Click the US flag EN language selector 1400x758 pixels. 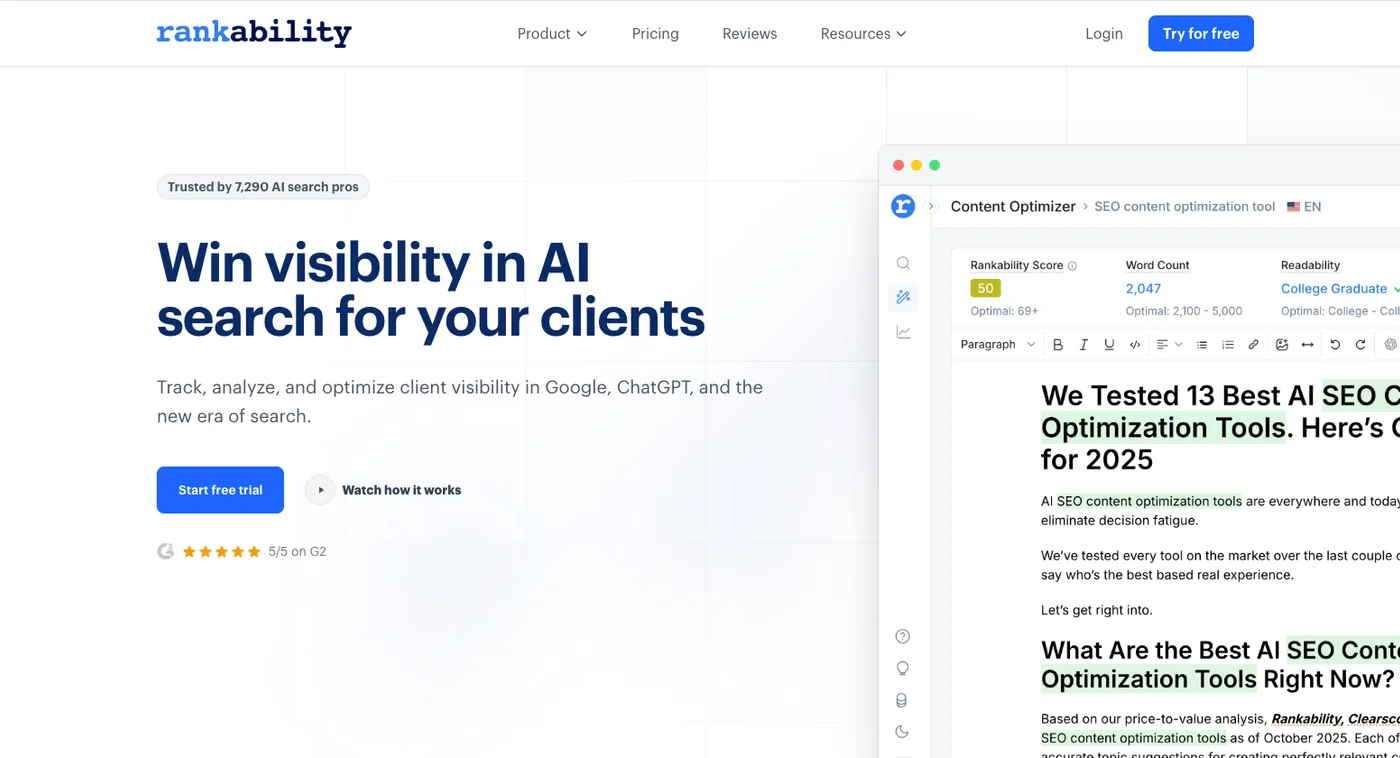coord(1304,207)
